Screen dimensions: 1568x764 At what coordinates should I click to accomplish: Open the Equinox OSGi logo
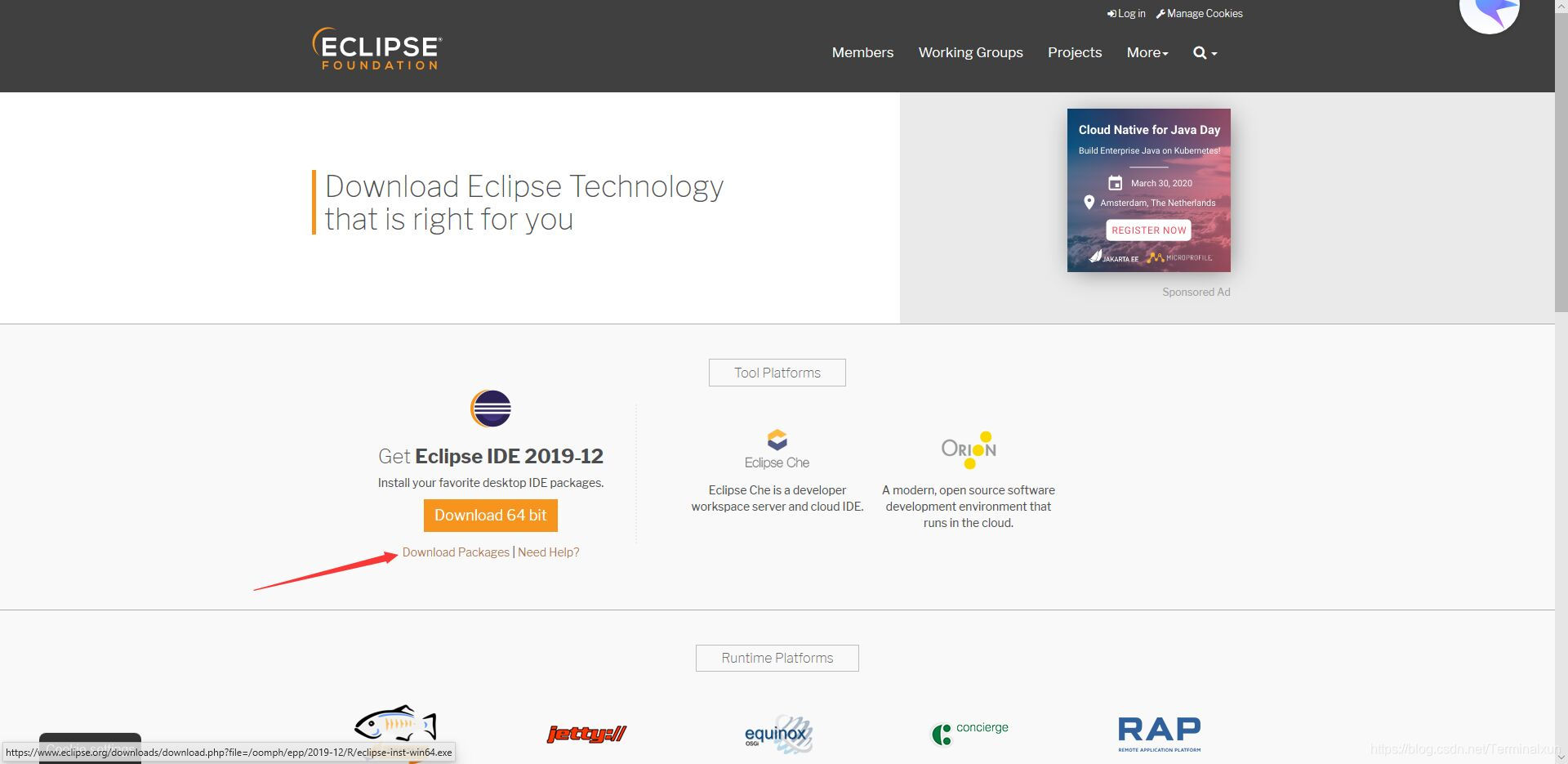pyautogui.click(x=778, y=735)
